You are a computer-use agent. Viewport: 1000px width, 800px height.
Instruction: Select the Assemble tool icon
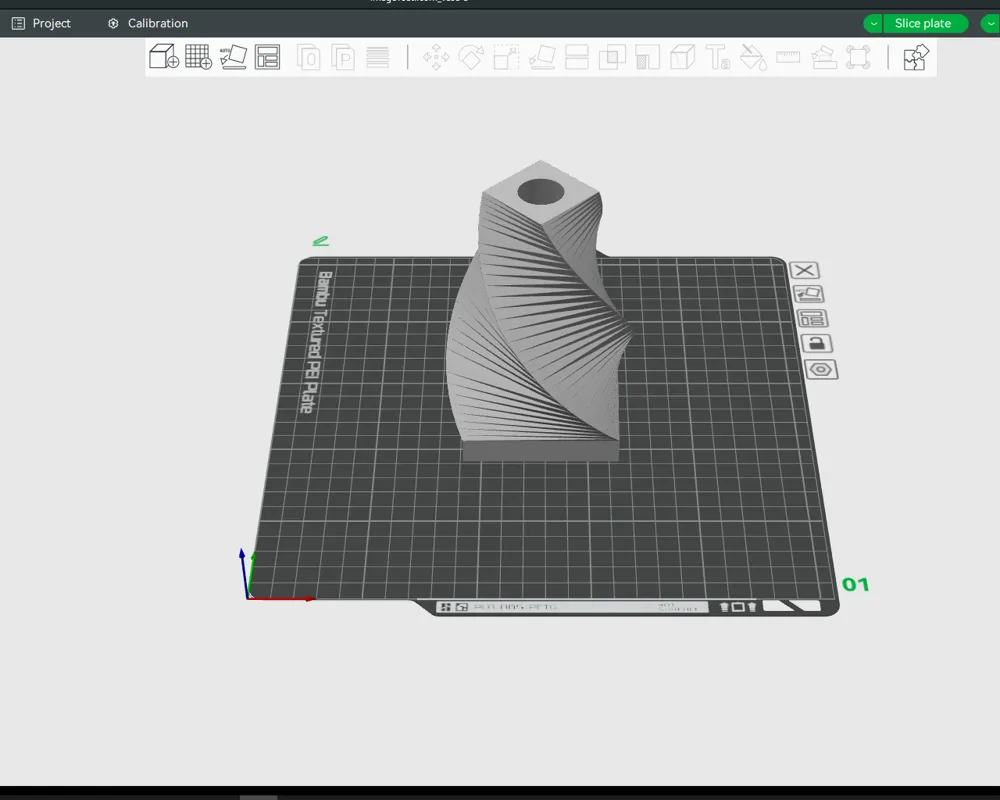[x=823, y=57]
